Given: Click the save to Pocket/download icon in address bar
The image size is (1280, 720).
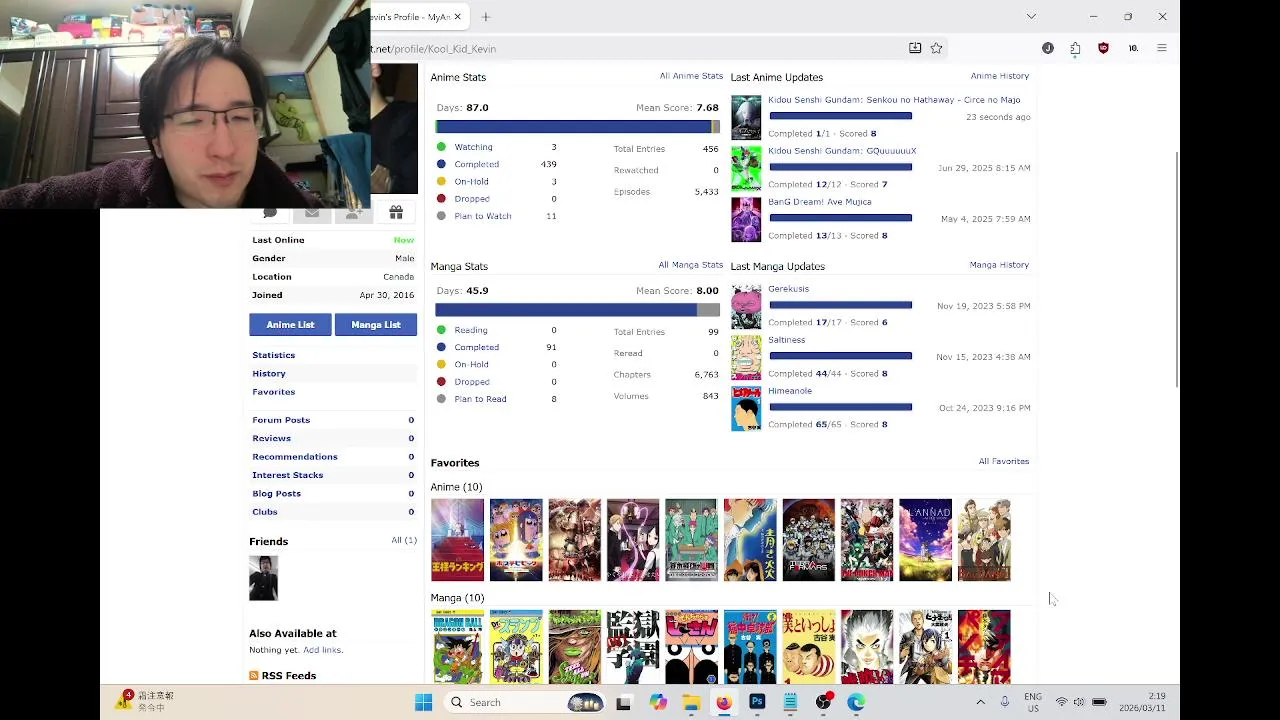Looking at the screenshot, I should pyautogui.click(x=915, y=48).
